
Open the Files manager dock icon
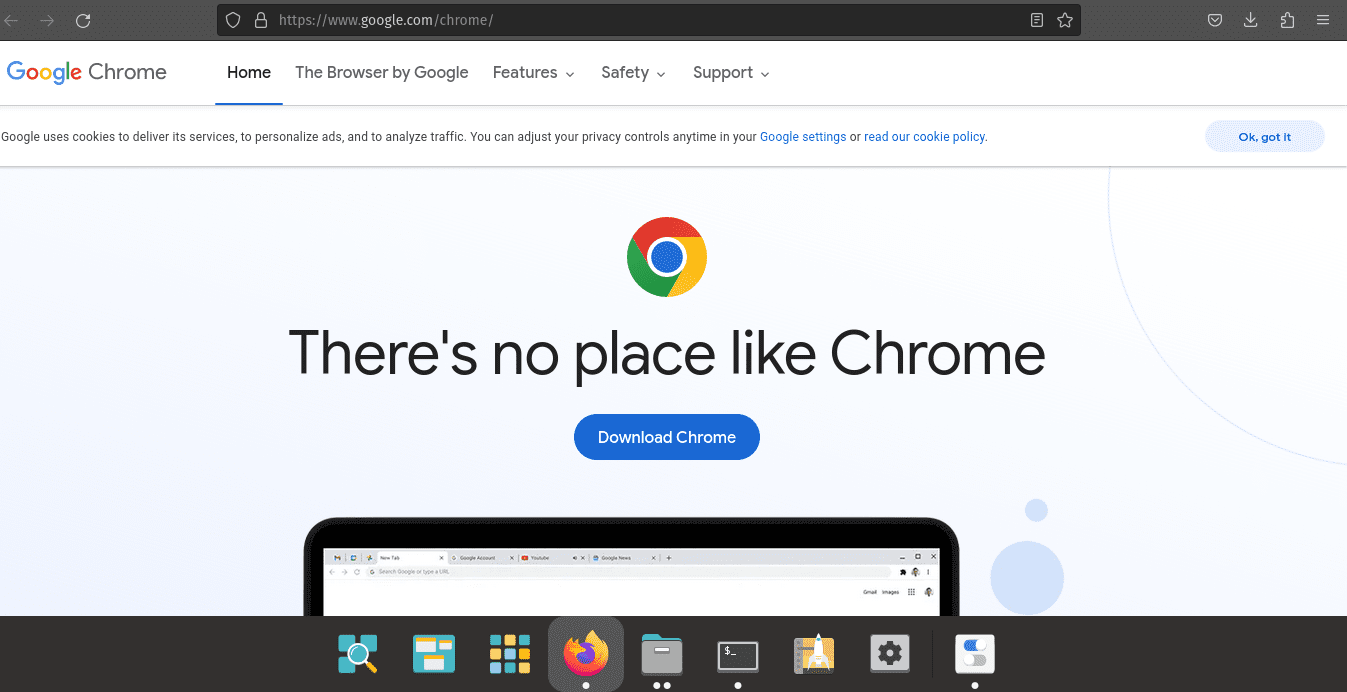point(662,654)
